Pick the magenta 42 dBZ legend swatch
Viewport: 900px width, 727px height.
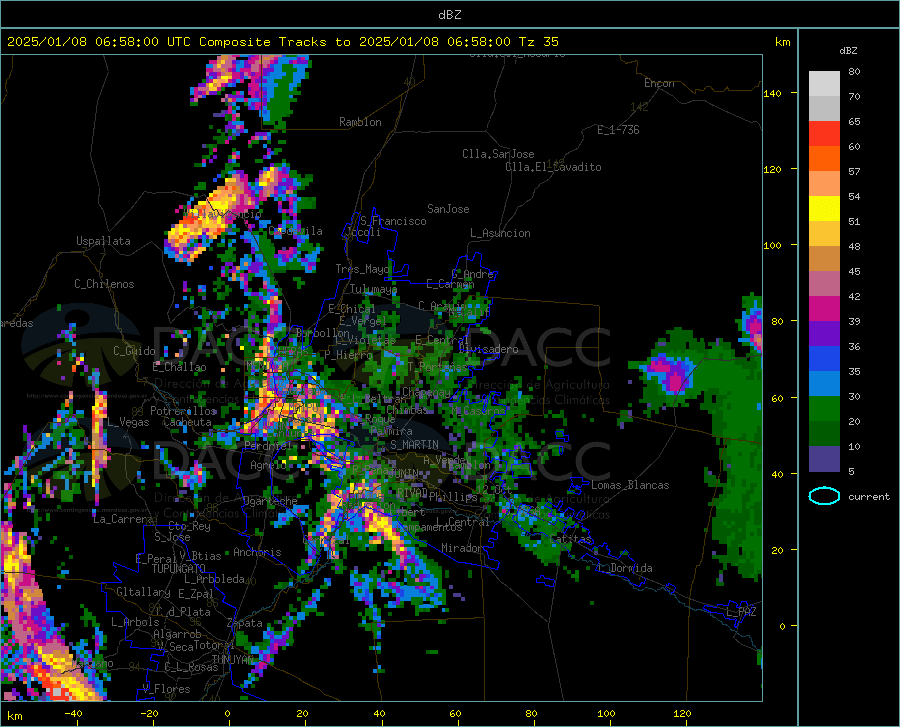[x=824, y=309]
